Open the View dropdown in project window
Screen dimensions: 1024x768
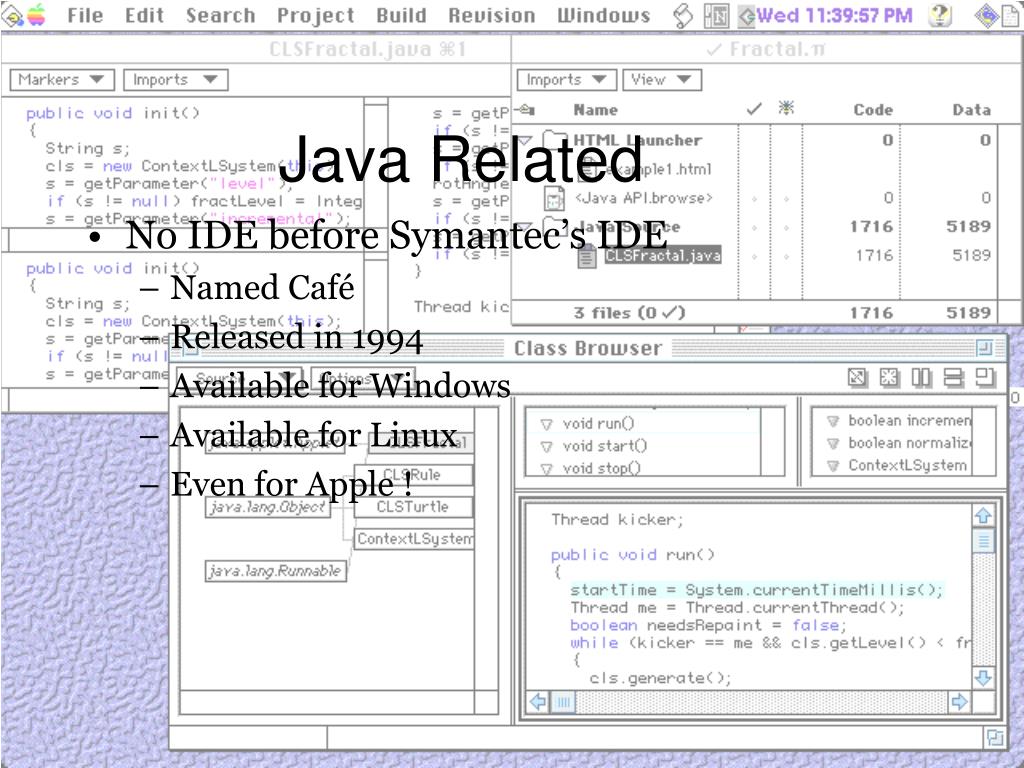[x=662, y=80]
